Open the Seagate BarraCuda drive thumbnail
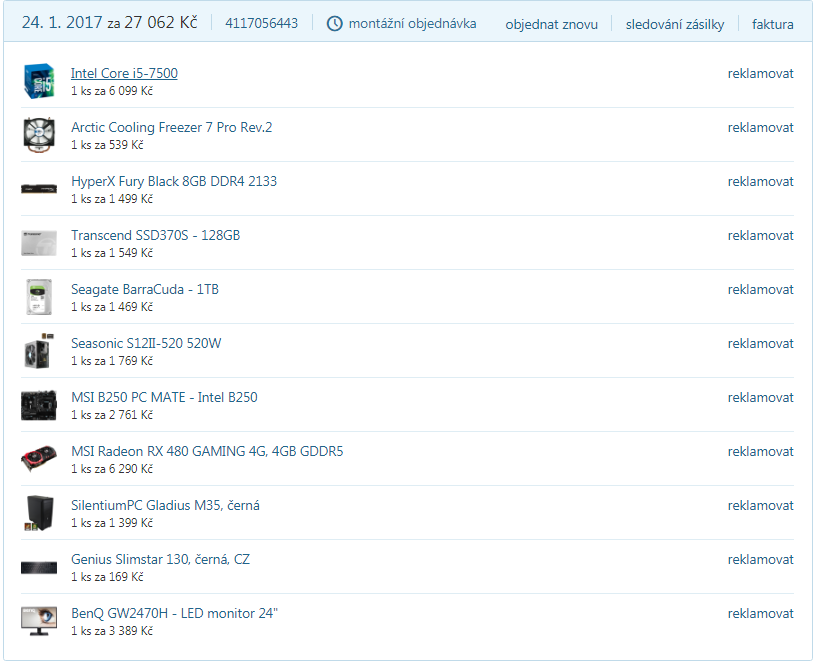The width and height of the screenshot is (814, 668). [x=39, y=297]
